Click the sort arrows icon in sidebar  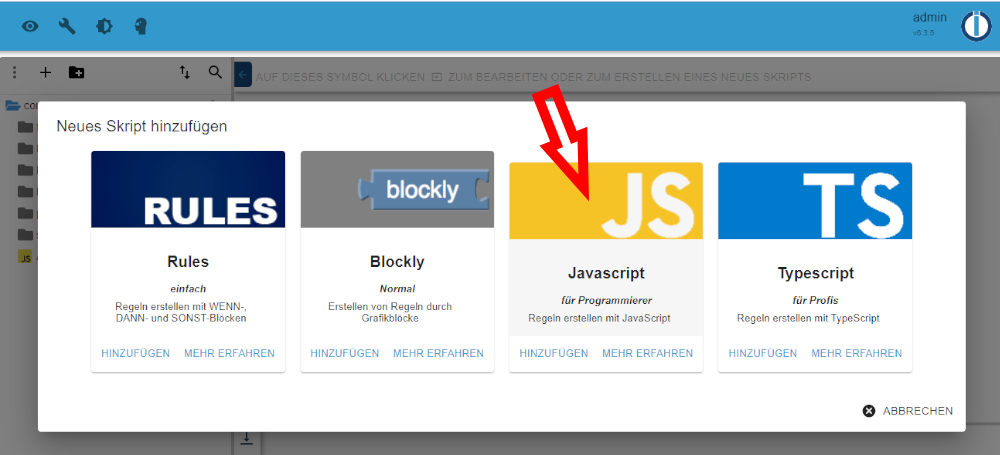click(184, 72)
